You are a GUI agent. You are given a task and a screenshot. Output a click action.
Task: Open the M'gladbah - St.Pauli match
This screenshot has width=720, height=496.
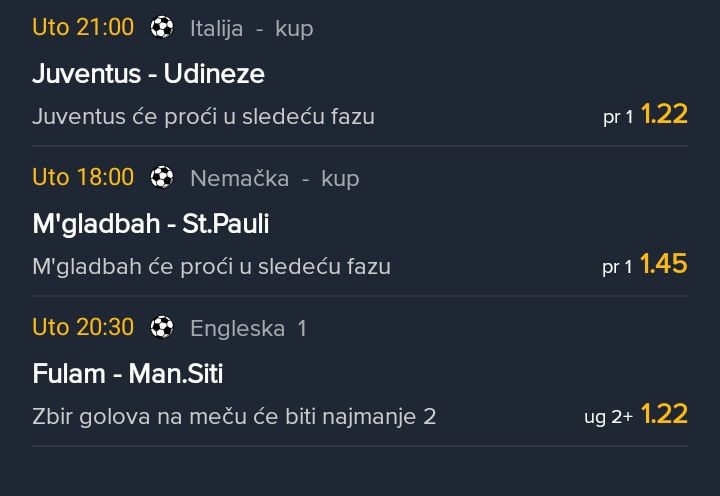(x=150, y=223)
